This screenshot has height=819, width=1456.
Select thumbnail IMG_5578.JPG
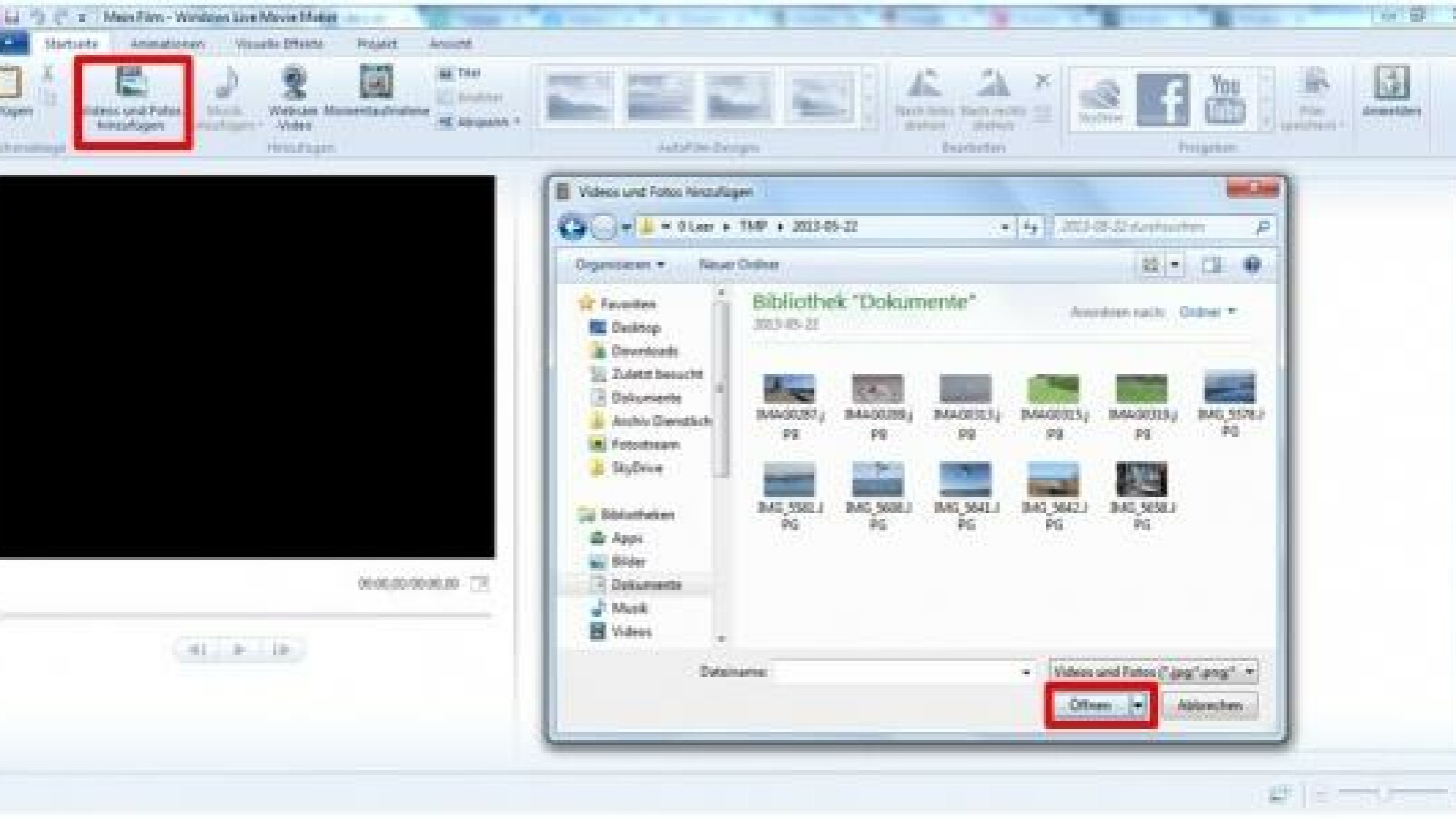[1230, 404]
